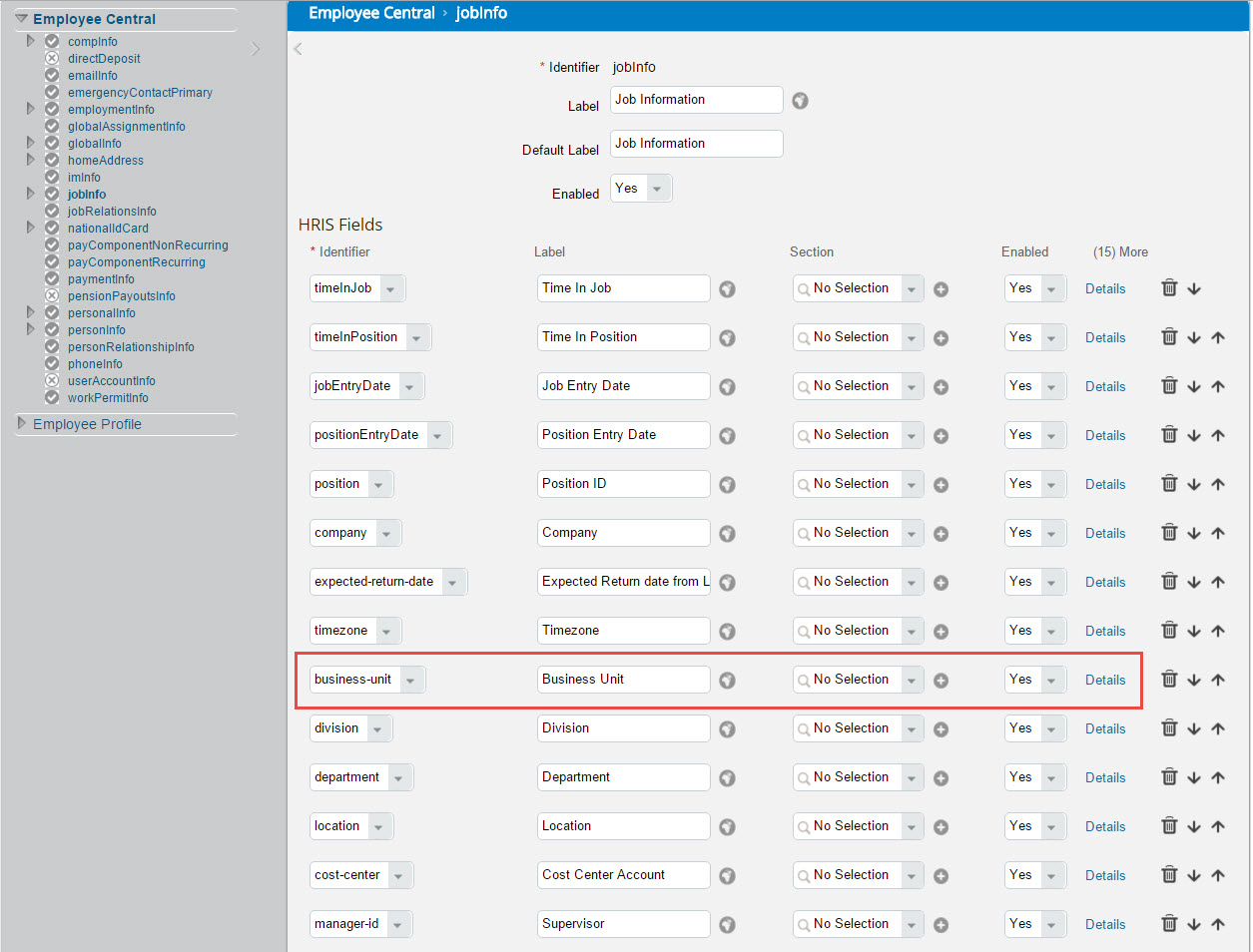Move cost-center field down
Image resolution: width=1253 pixels, height=952 pixels.
tap(1194, 875)
